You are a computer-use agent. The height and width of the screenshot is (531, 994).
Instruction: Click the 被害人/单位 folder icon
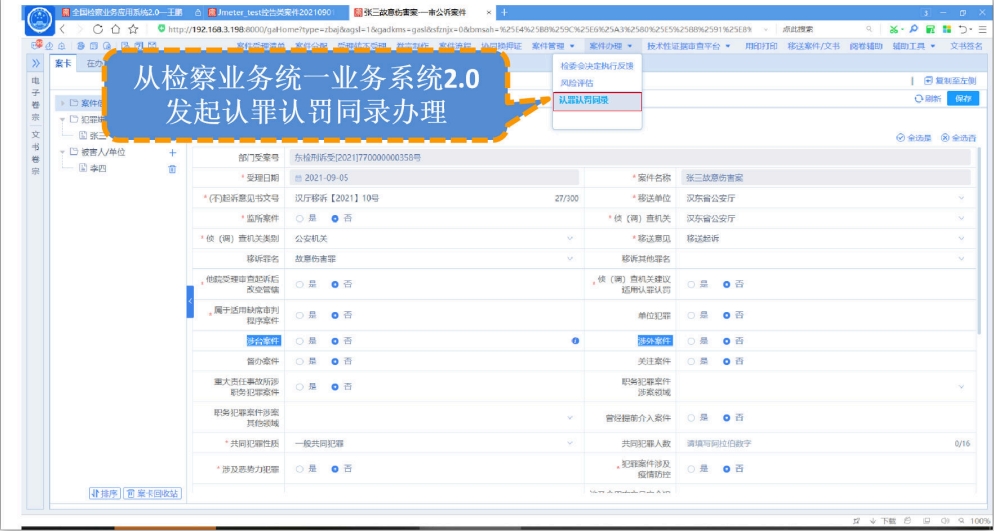[74, 152]
